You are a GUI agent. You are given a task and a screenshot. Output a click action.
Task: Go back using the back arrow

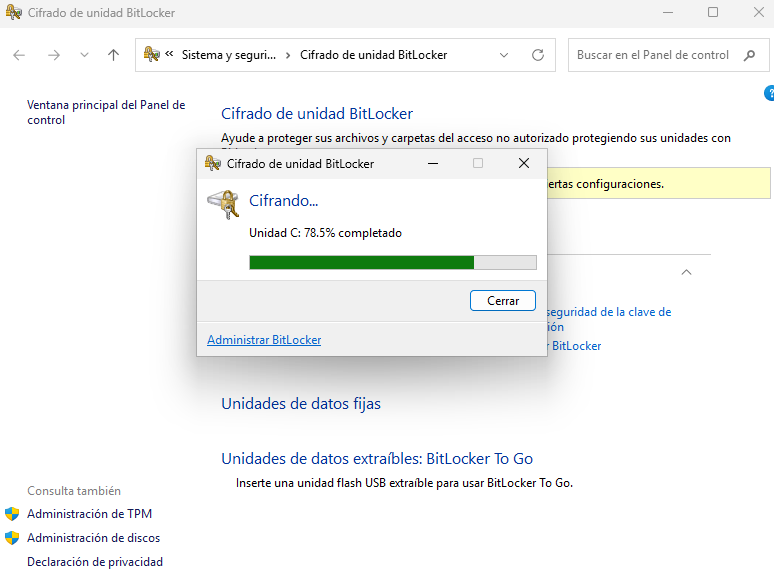(20, 55)
